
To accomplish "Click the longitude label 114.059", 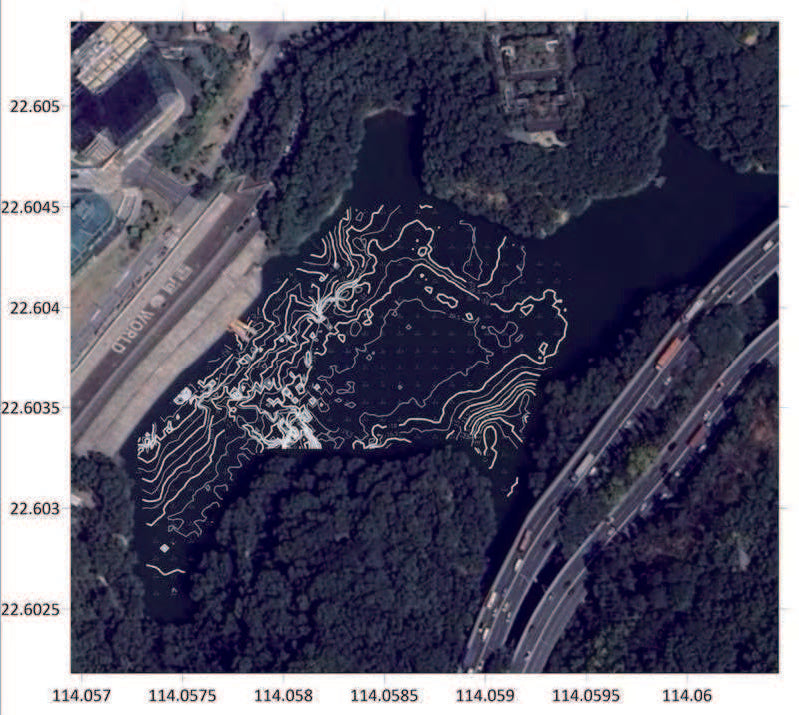I will pyautogui.click(x=485, y=696).
